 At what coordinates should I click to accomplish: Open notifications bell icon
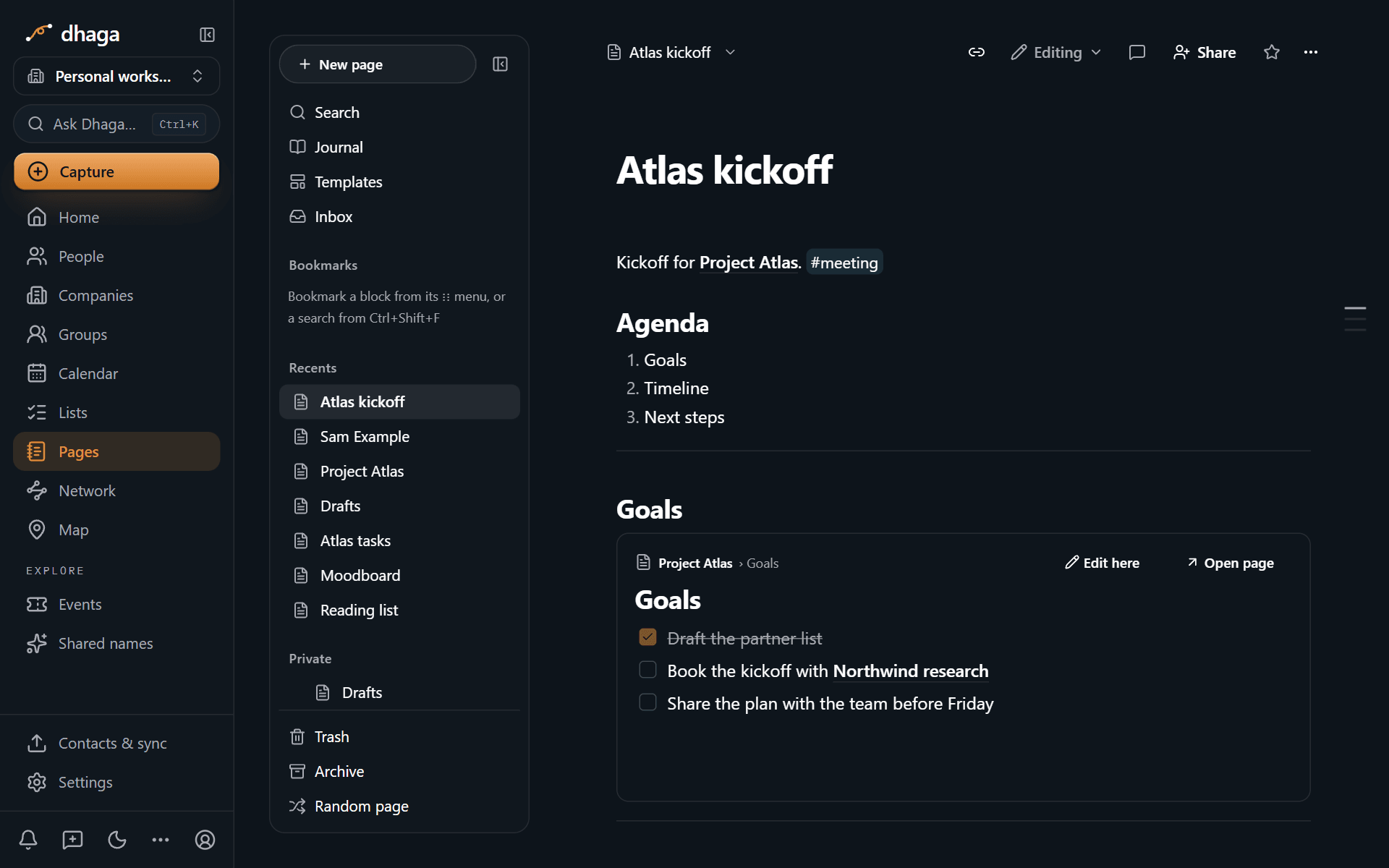coord(28,840)
